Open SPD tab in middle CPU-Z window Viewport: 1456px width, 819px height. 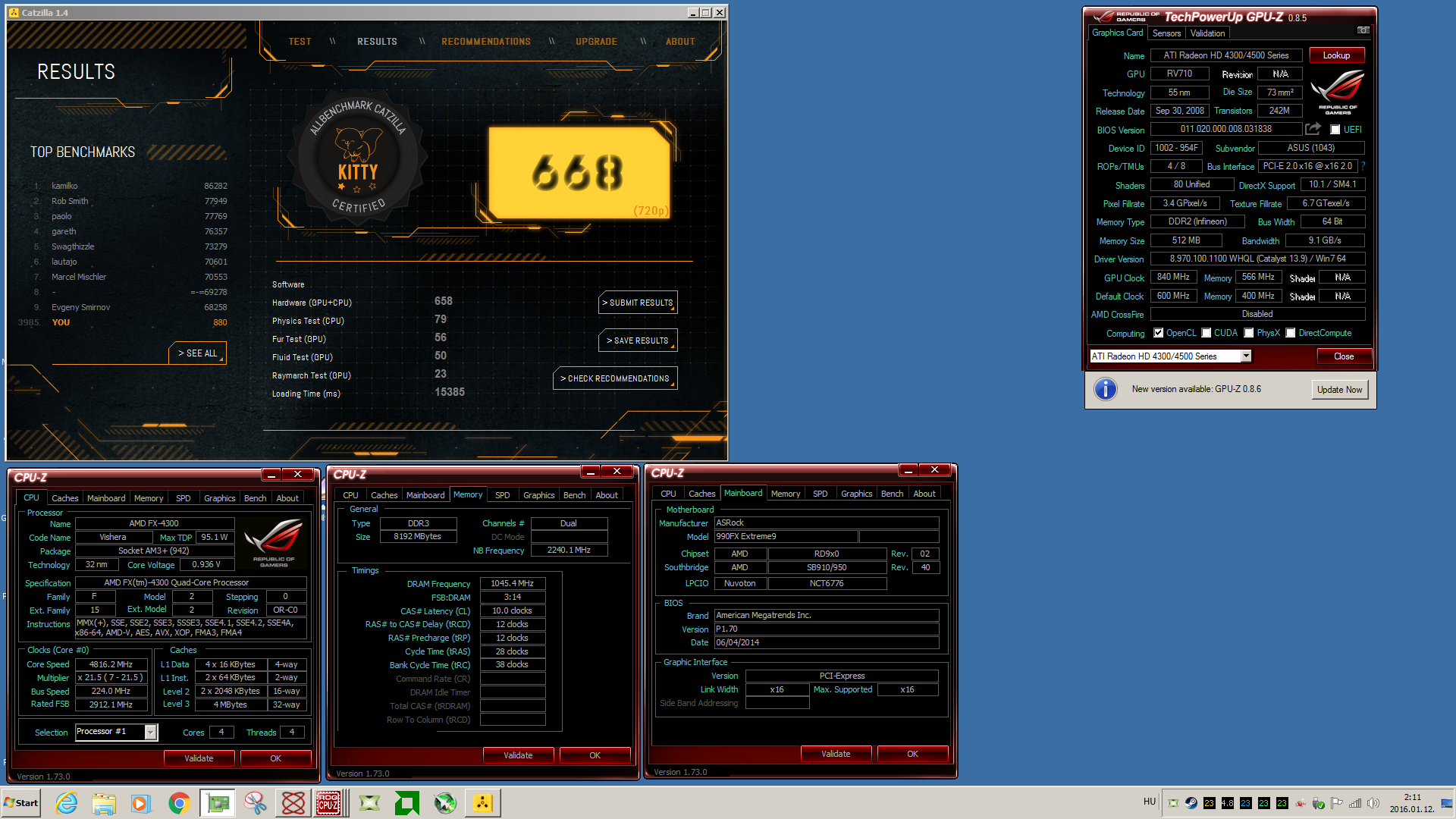(502, 495)
